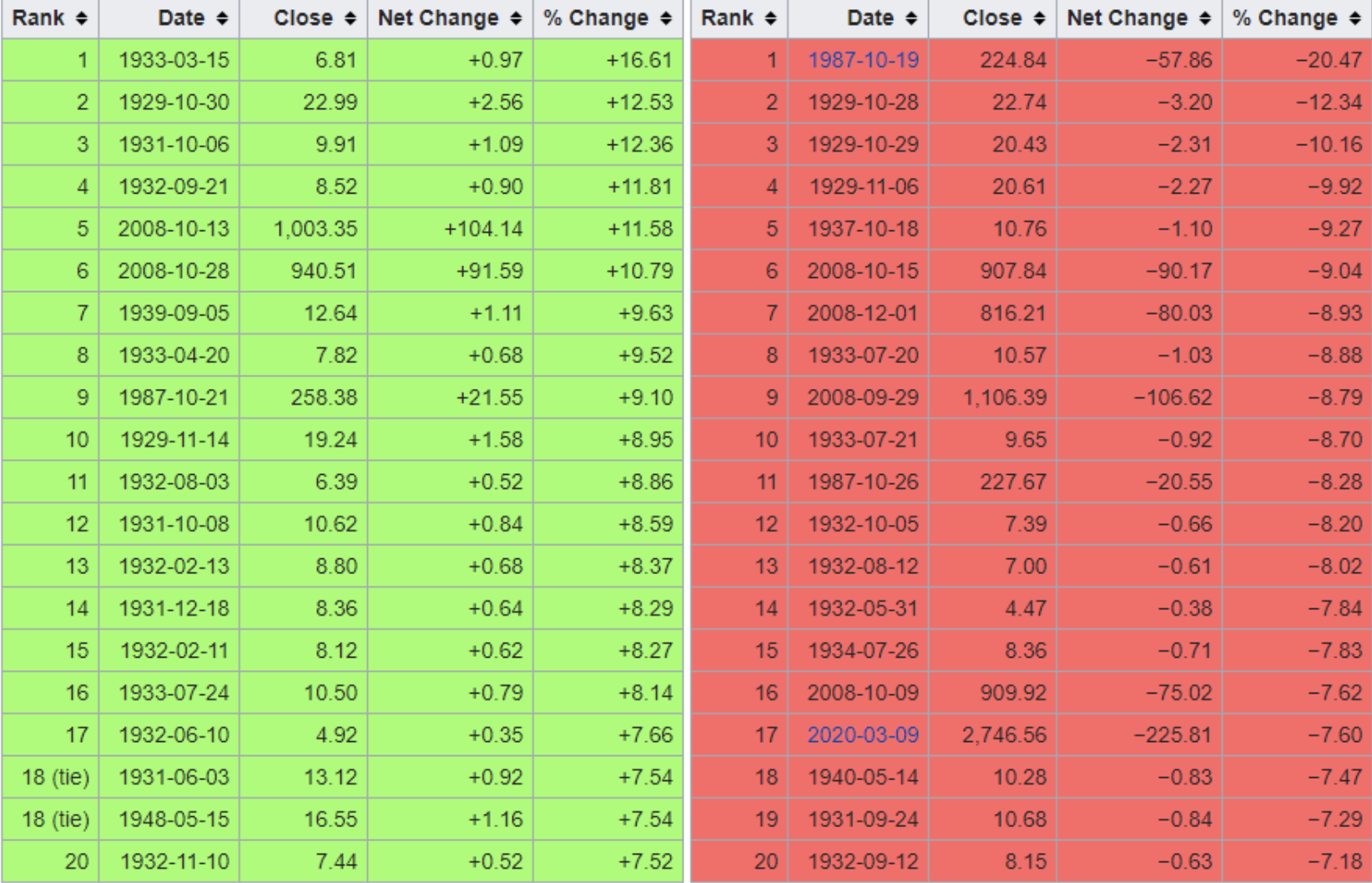Select date cell 2008-10-15

(859, 271)
